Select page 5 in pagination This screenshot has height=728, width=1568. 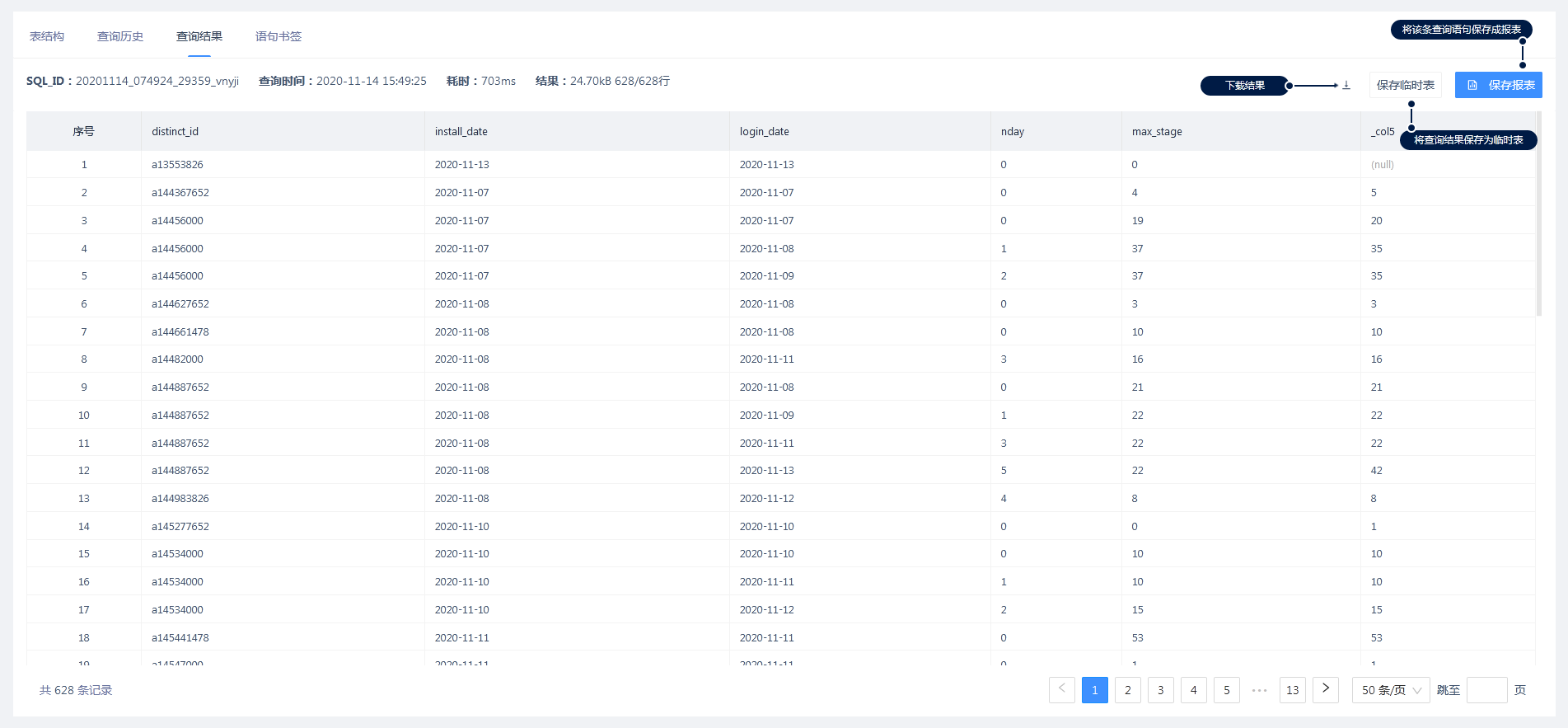point(1226,690)
